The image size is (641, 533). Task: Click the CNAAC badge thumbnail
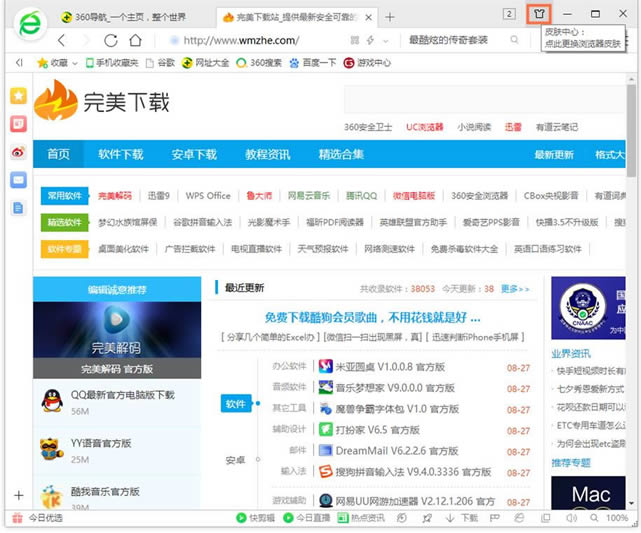coord(588,308)
